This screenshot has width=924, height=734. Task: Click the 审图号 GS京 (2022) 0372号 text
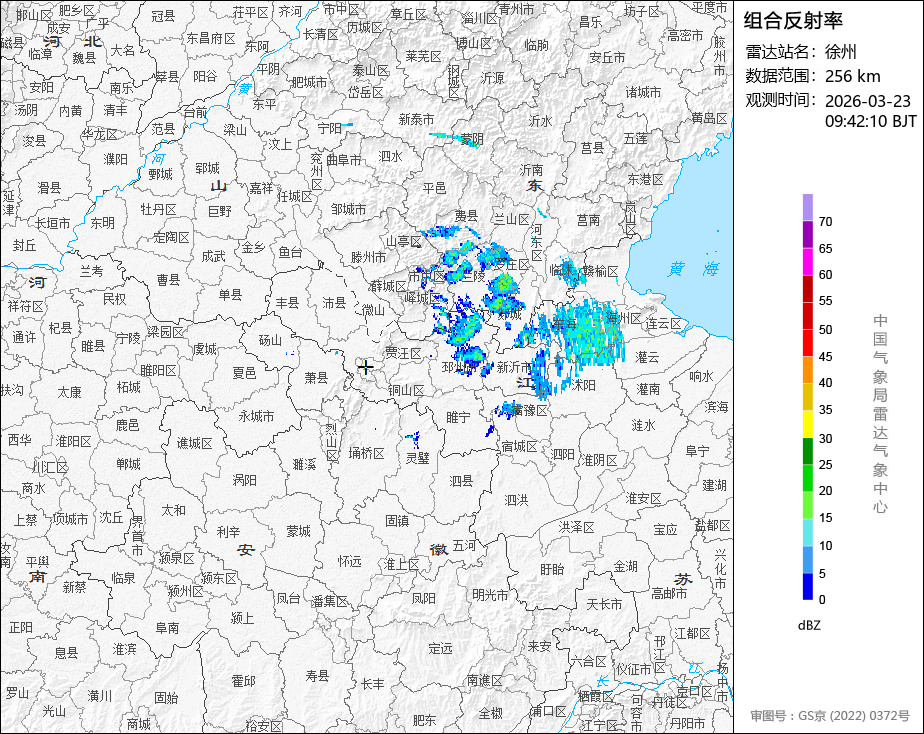830,716
